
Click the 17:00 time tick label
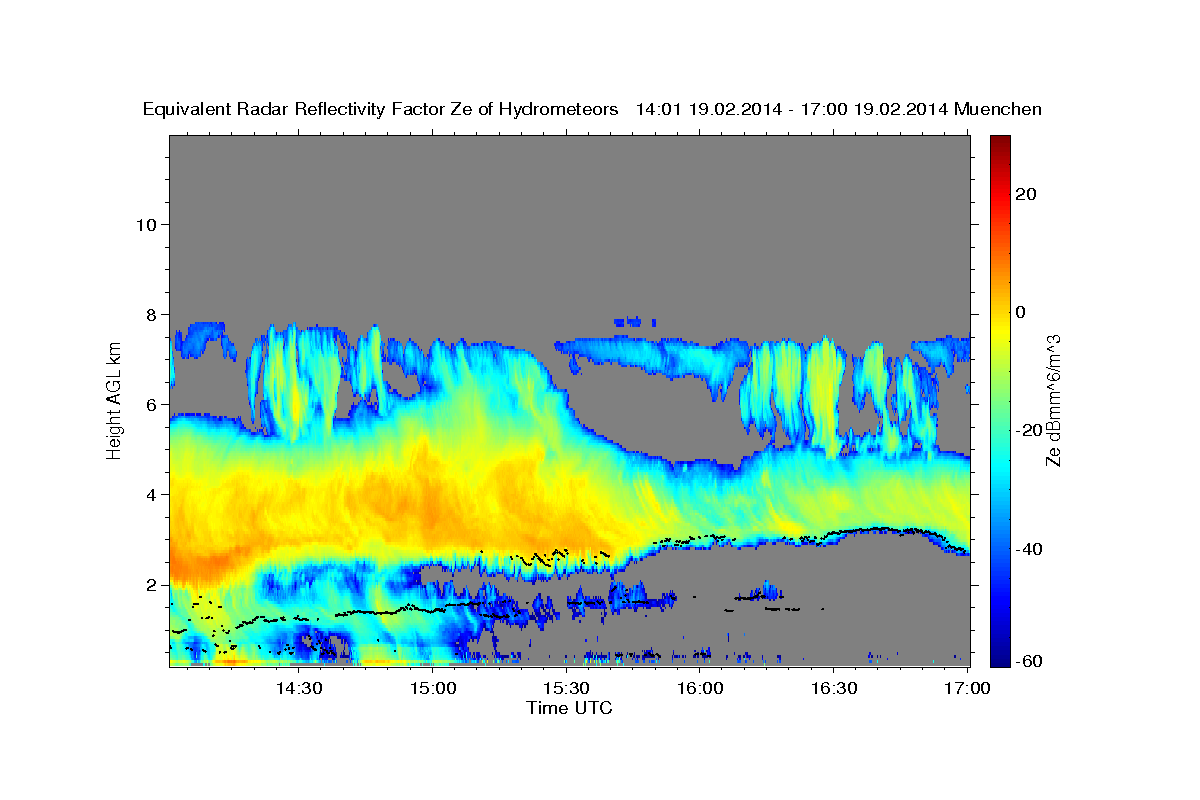[968, 688]
